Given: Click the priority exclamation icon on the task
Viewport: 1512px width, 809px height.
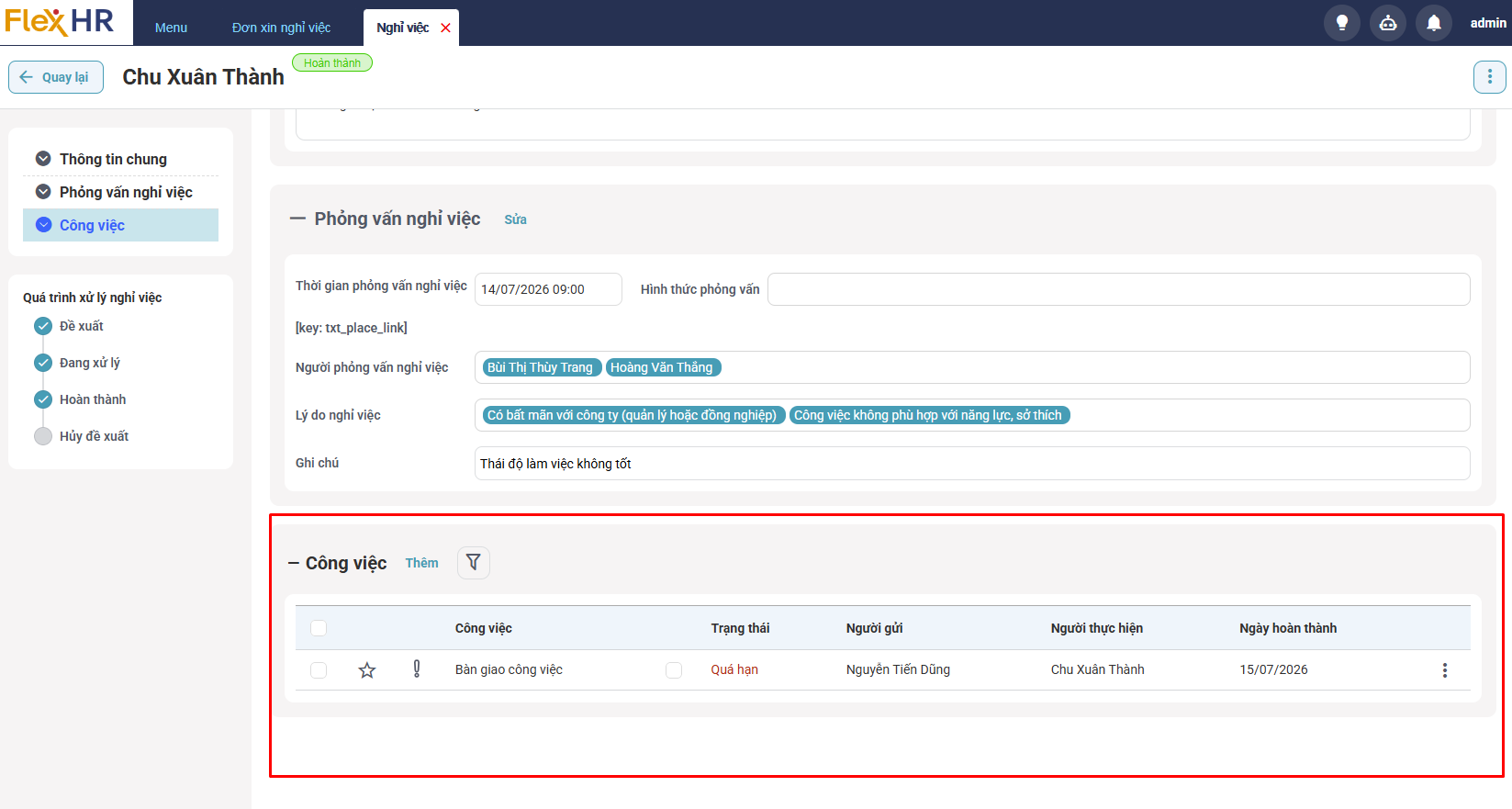Looking at the screenshot, I should point(417,669).
